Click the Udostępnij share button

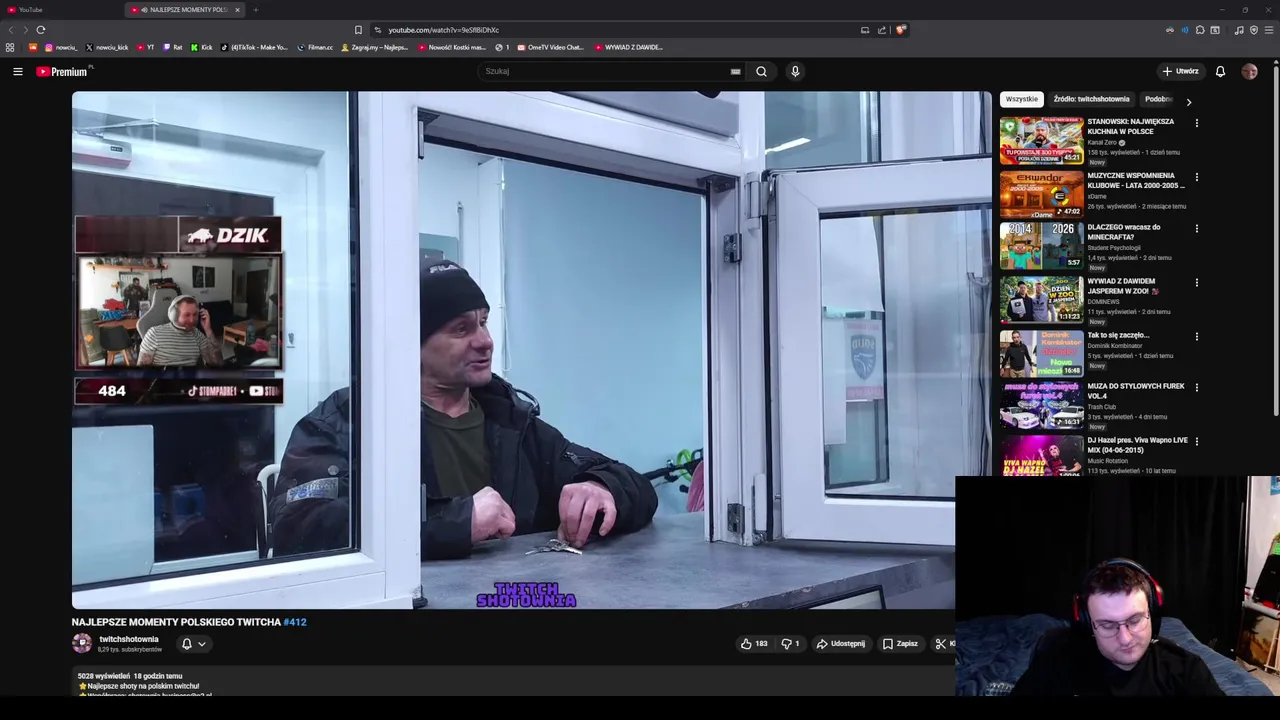point(841,644)
